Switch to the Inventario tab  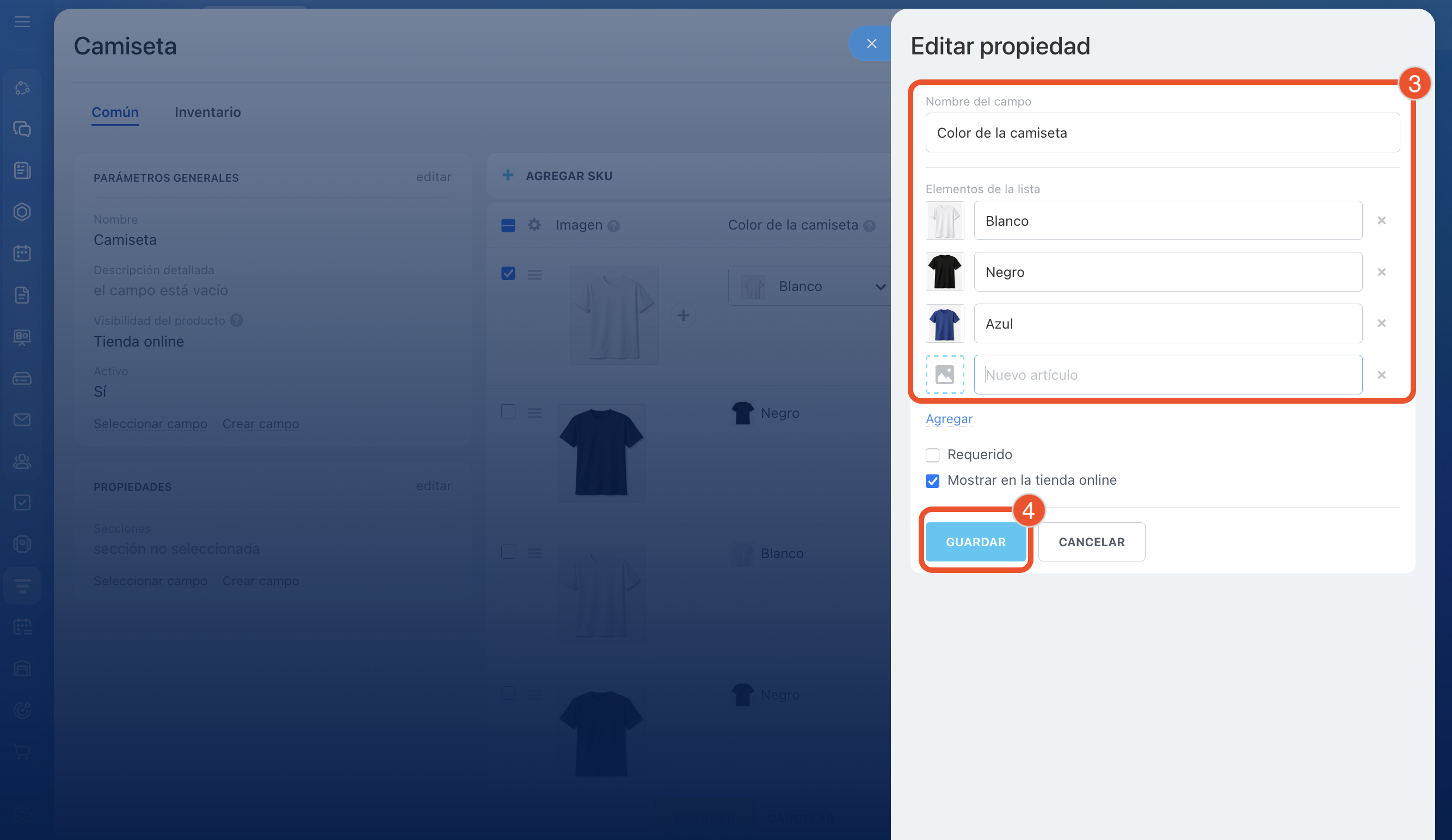(x=207, y=113)
